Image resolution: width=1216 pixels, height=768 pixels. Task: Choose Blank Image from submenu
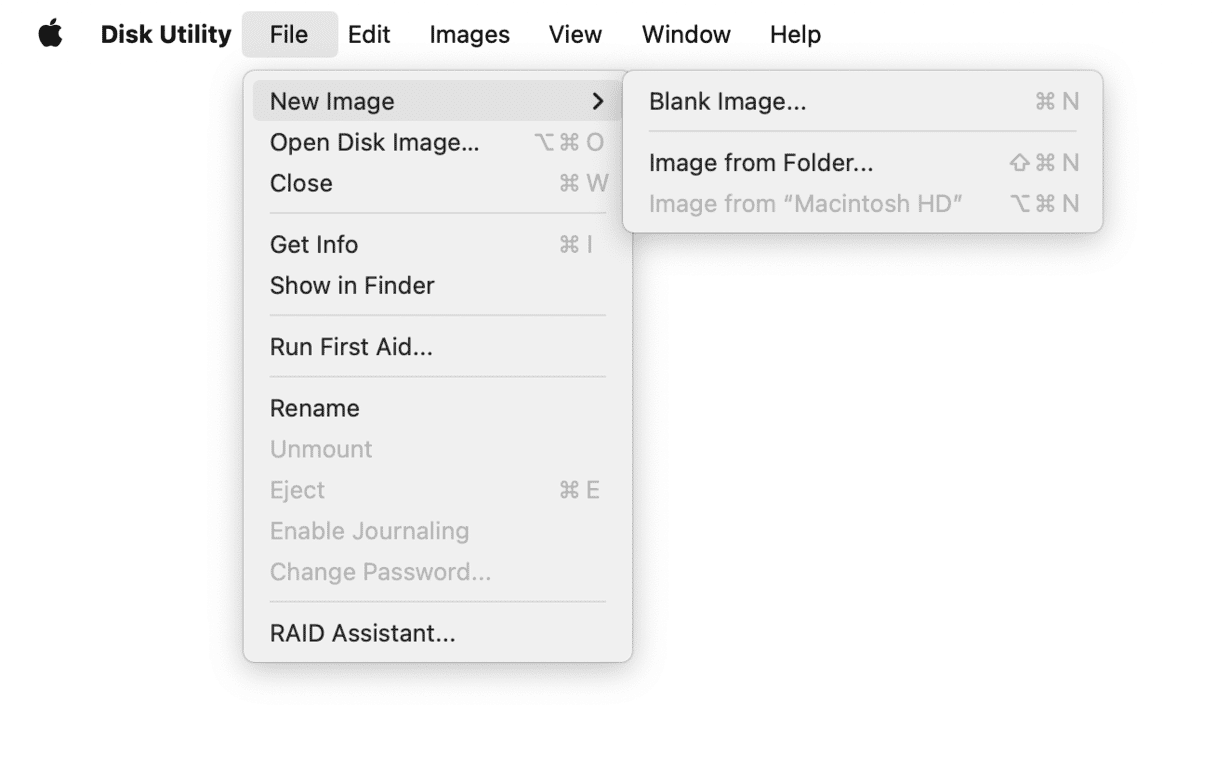[727, 101]
